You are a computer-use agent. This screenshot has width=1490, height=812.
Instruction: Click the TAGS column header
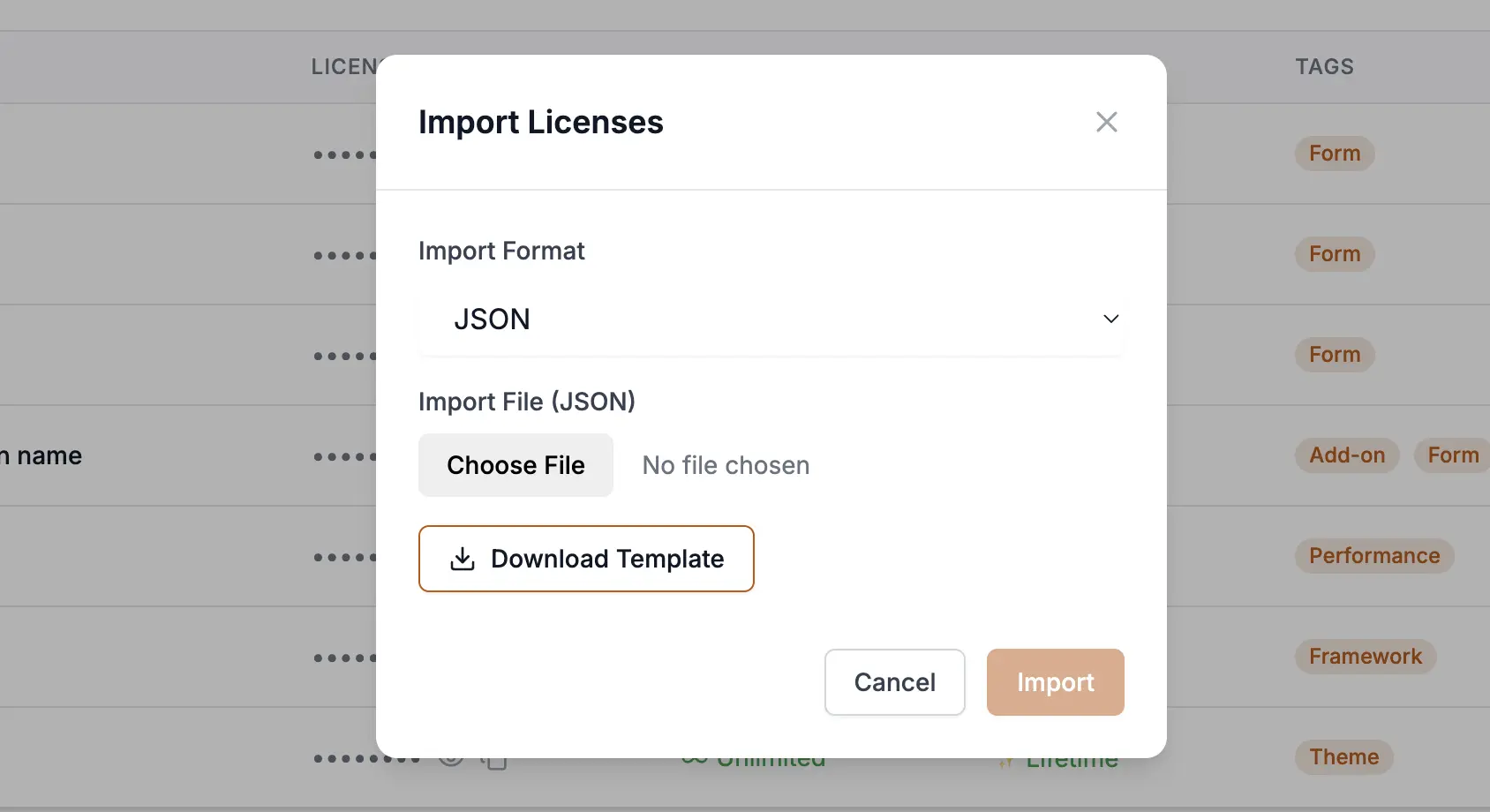(x=1323, y=67)
